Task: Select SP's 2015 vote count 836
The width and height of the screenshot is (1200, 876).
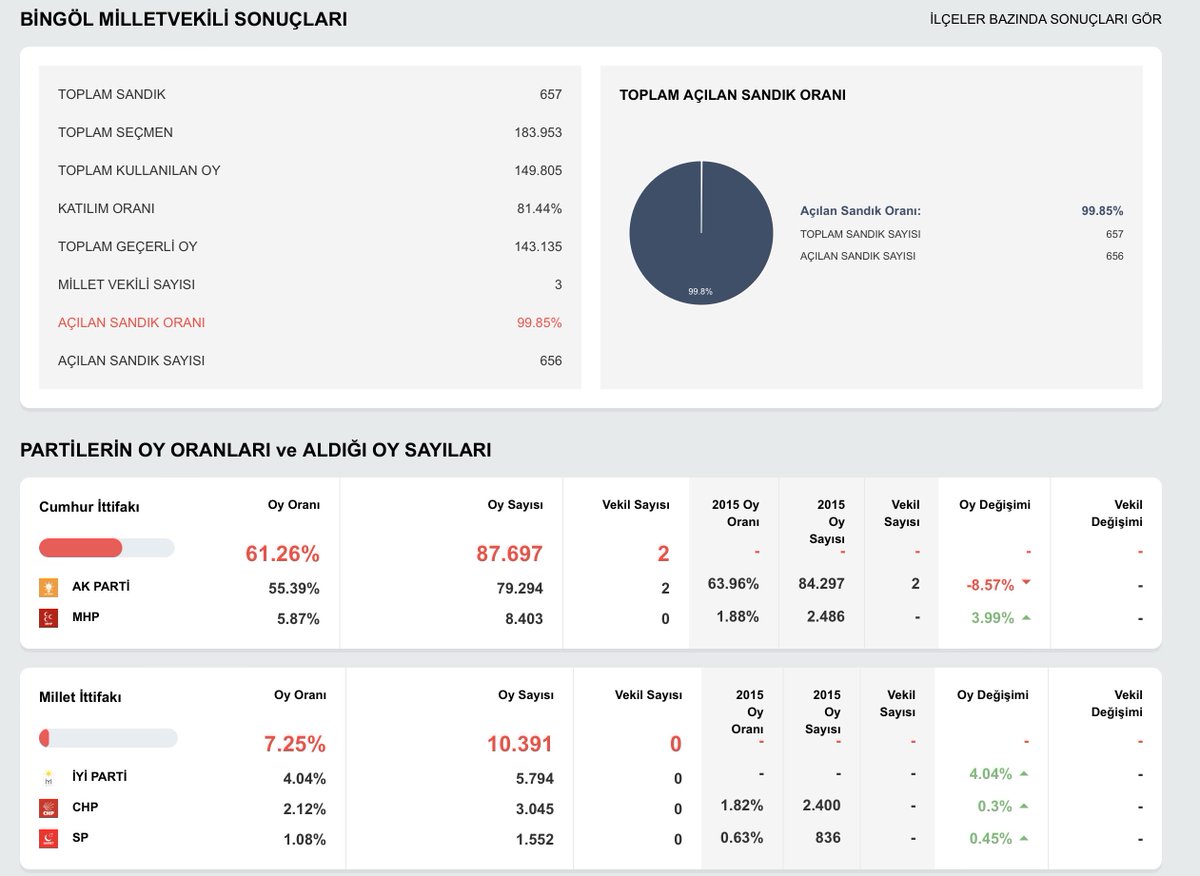Action: (x=827, y=838)
